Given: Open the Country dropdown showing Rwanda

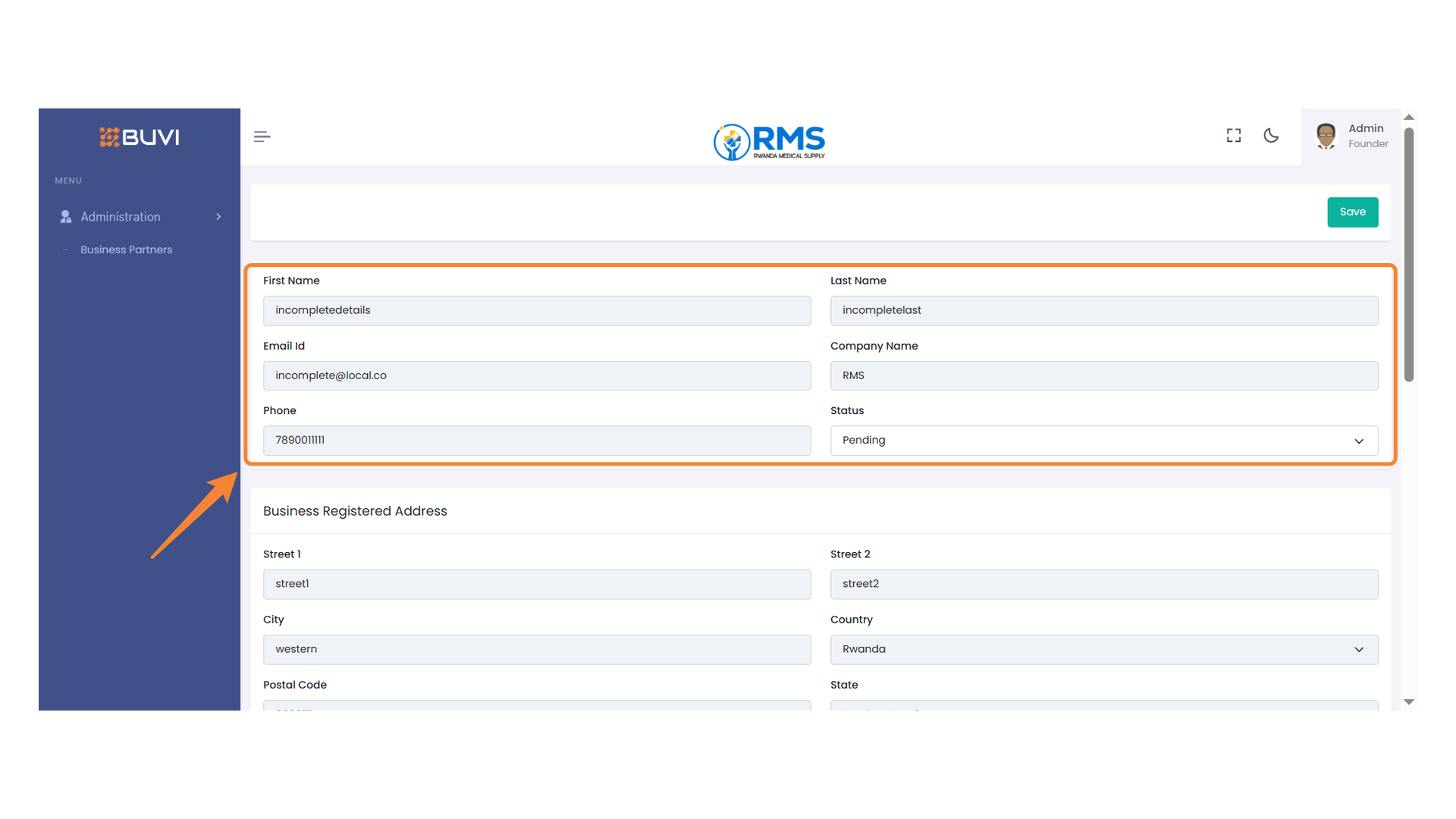Looking at the screenshot, I should coord(1103,649).
